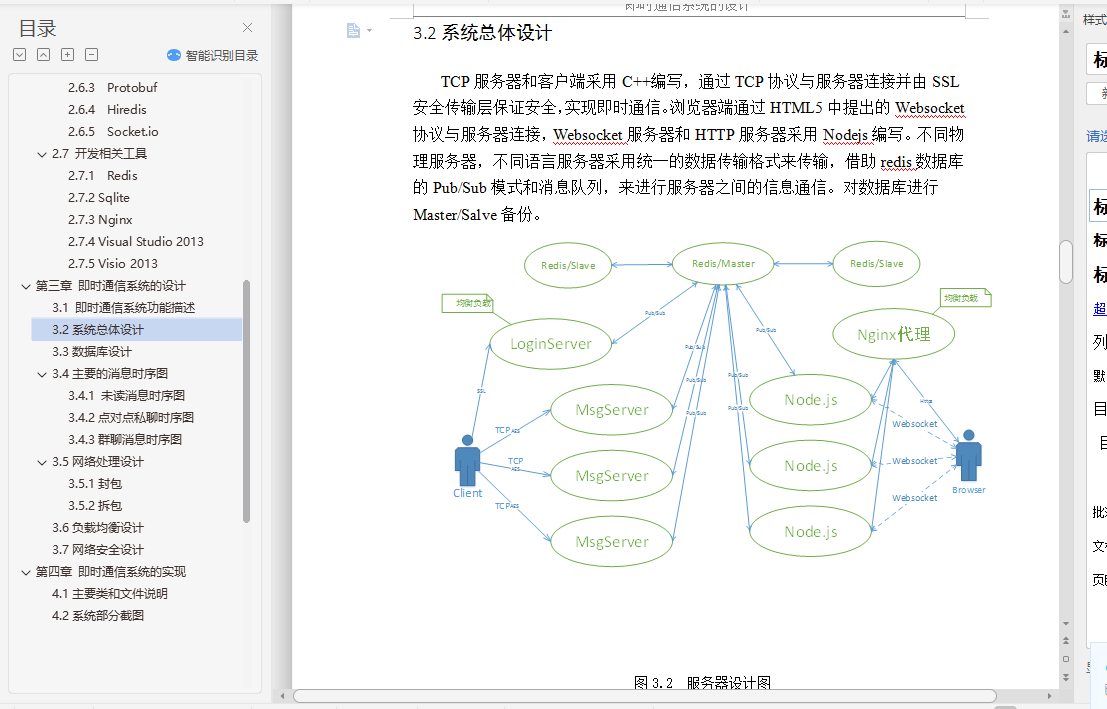This screenshot has height=709, width=1107.
Task: Open 2.6.5 Socket.io in the outline
Action: pos(113,131)
